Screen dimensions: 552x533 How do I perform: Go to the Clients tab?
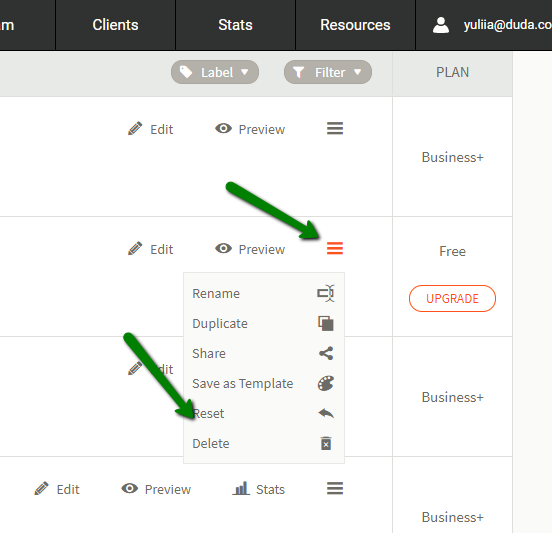[115, 25]
